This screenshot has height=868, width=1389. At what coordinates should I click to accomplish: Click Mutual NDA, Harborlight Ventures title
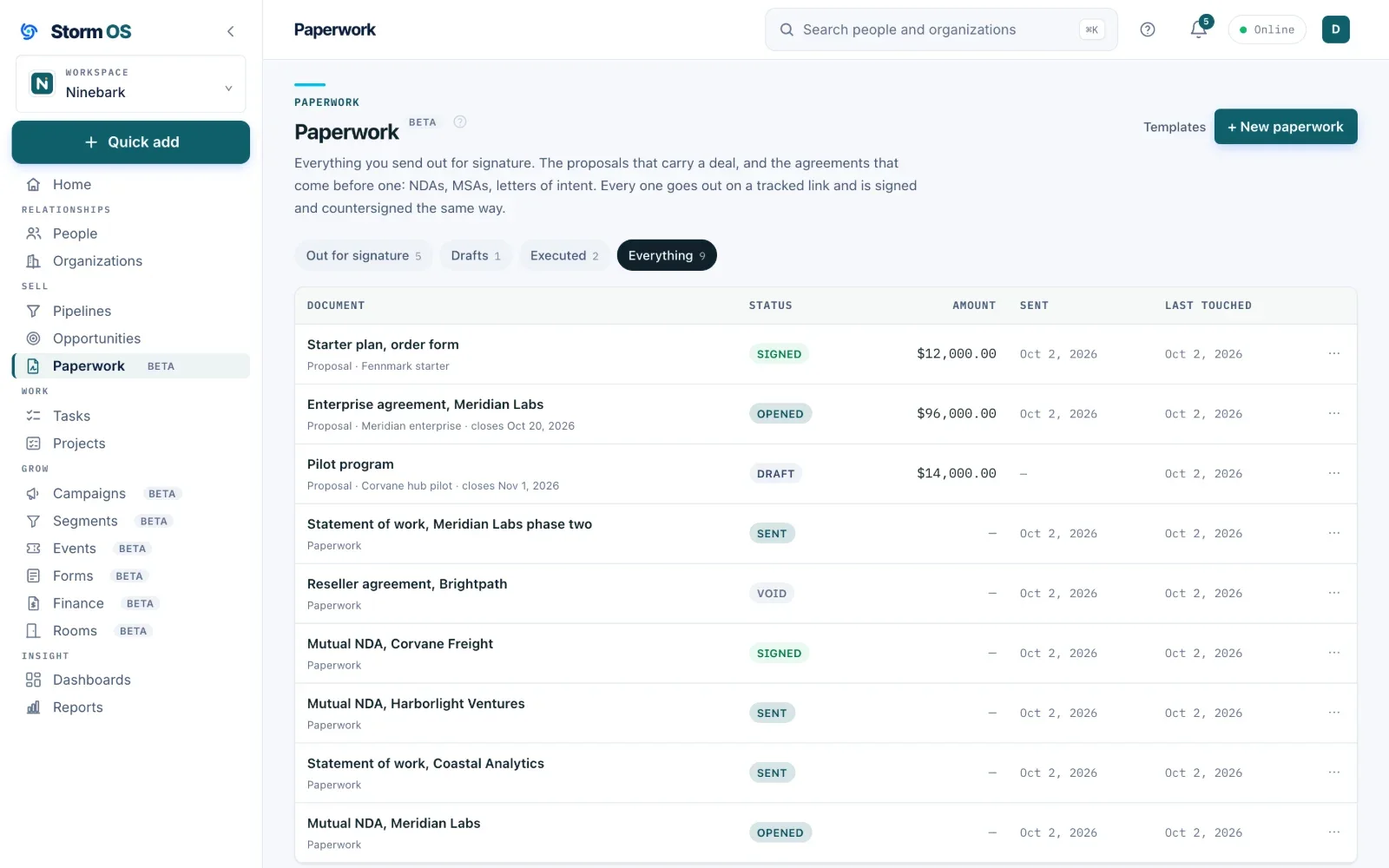pos(416,704)
